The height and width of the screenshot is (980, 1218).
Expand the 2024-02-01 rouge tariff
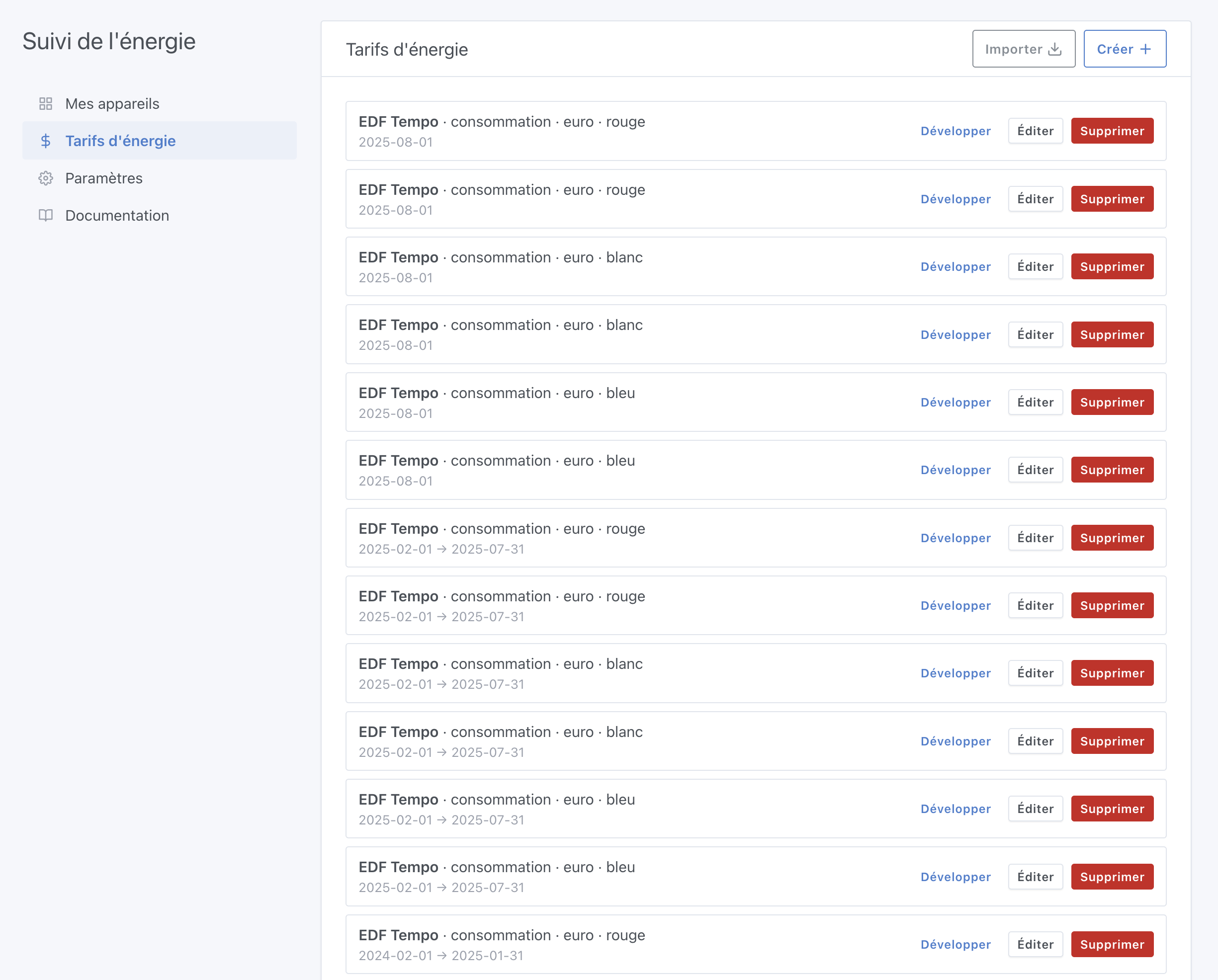pyautogui.click(x=956, y=944)
